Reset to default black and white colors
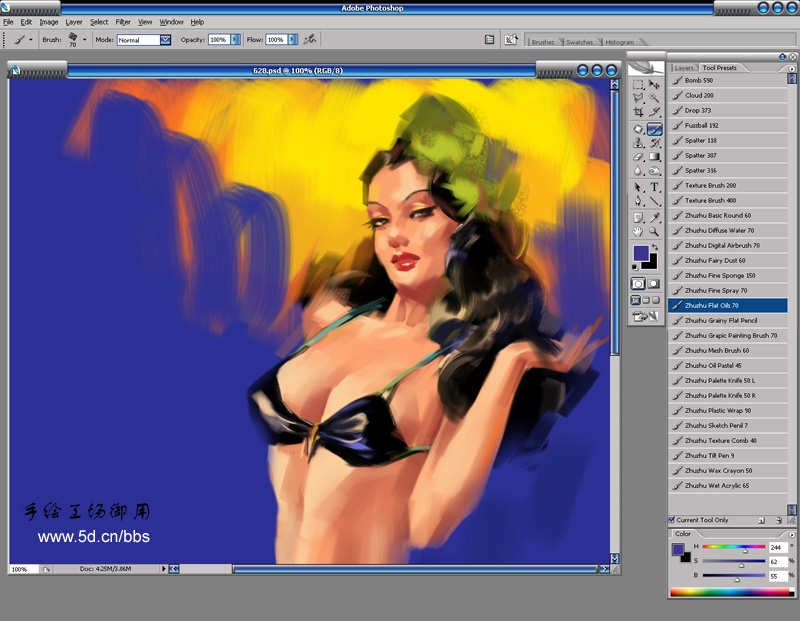 coord(635,267)
